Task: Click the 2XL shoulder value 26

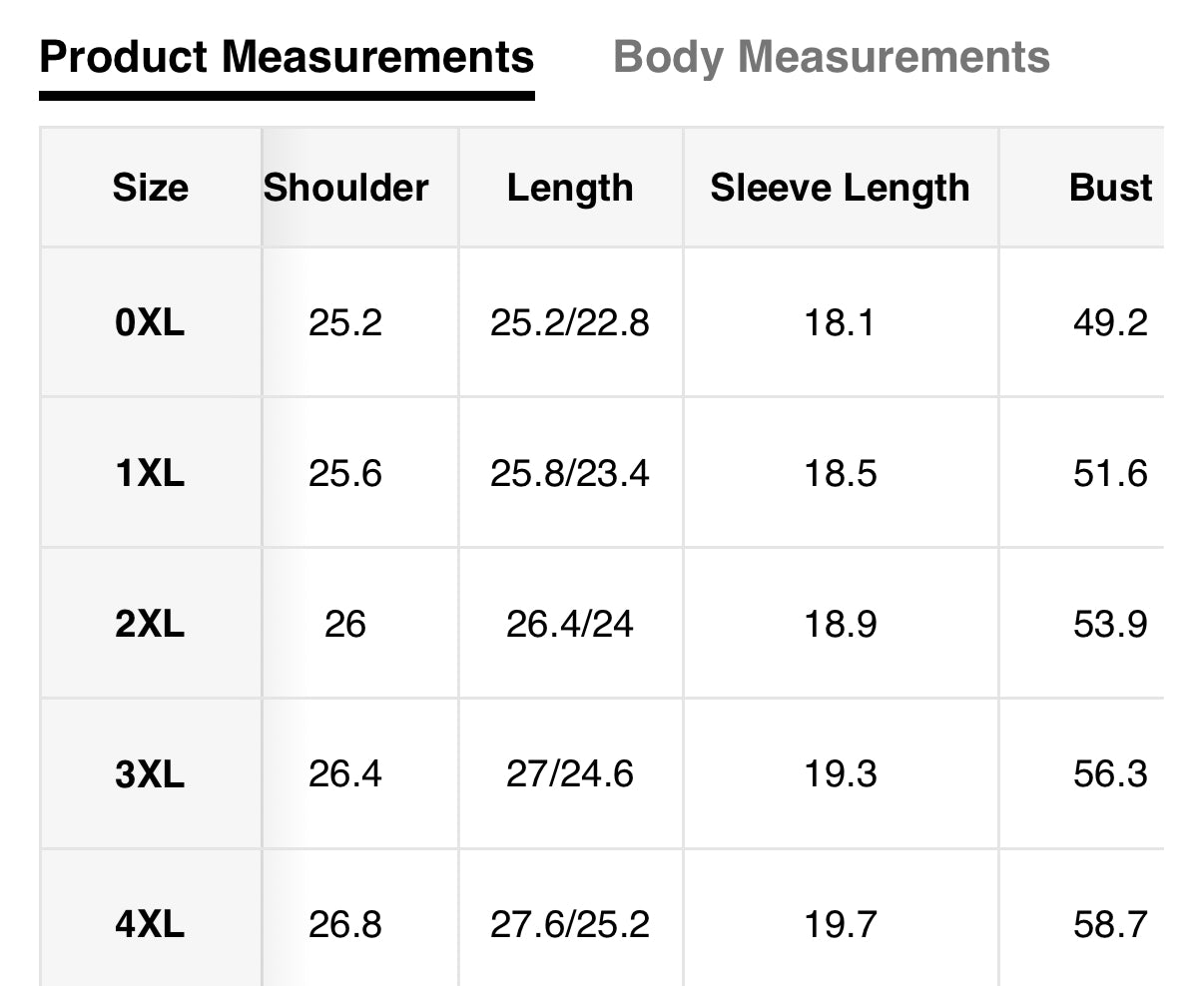Action: tap(345, 625)
